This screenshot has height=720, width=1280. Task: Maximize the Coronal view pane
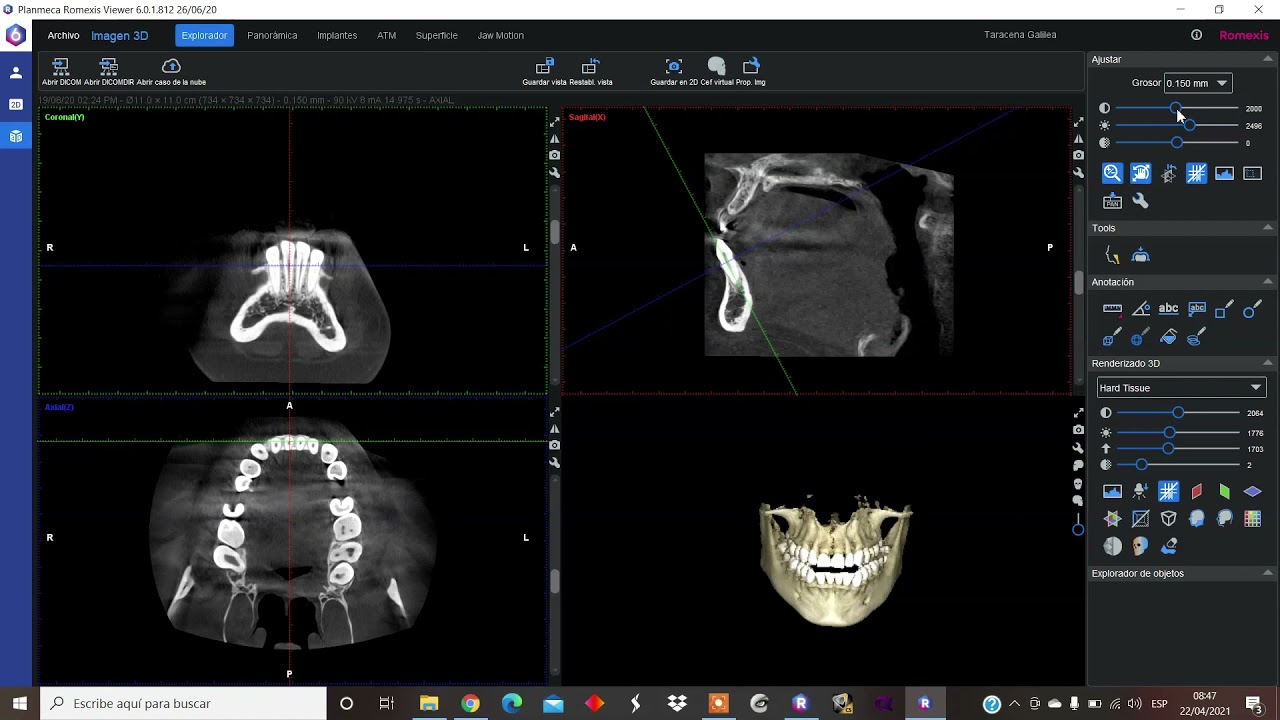pos(555,122)
